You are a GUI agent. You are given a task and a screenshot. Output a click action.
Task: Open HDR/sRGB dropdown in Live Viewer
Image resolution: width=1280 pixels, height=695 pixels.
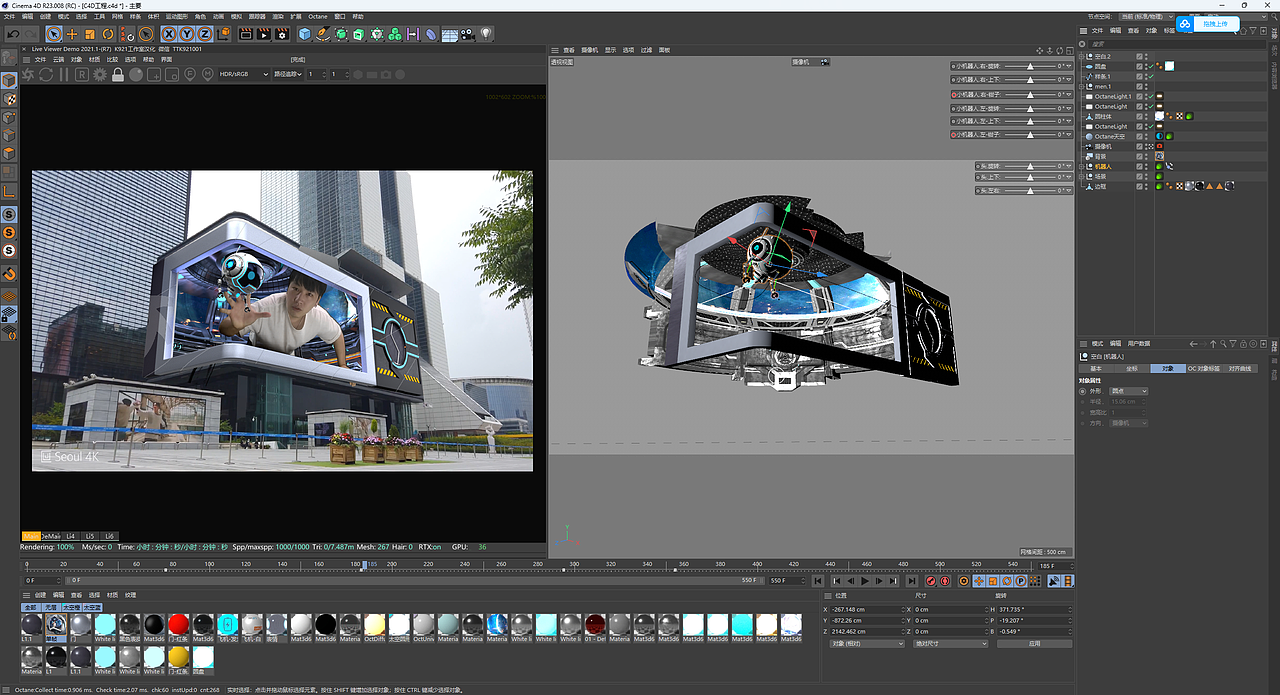coord(245,74)
